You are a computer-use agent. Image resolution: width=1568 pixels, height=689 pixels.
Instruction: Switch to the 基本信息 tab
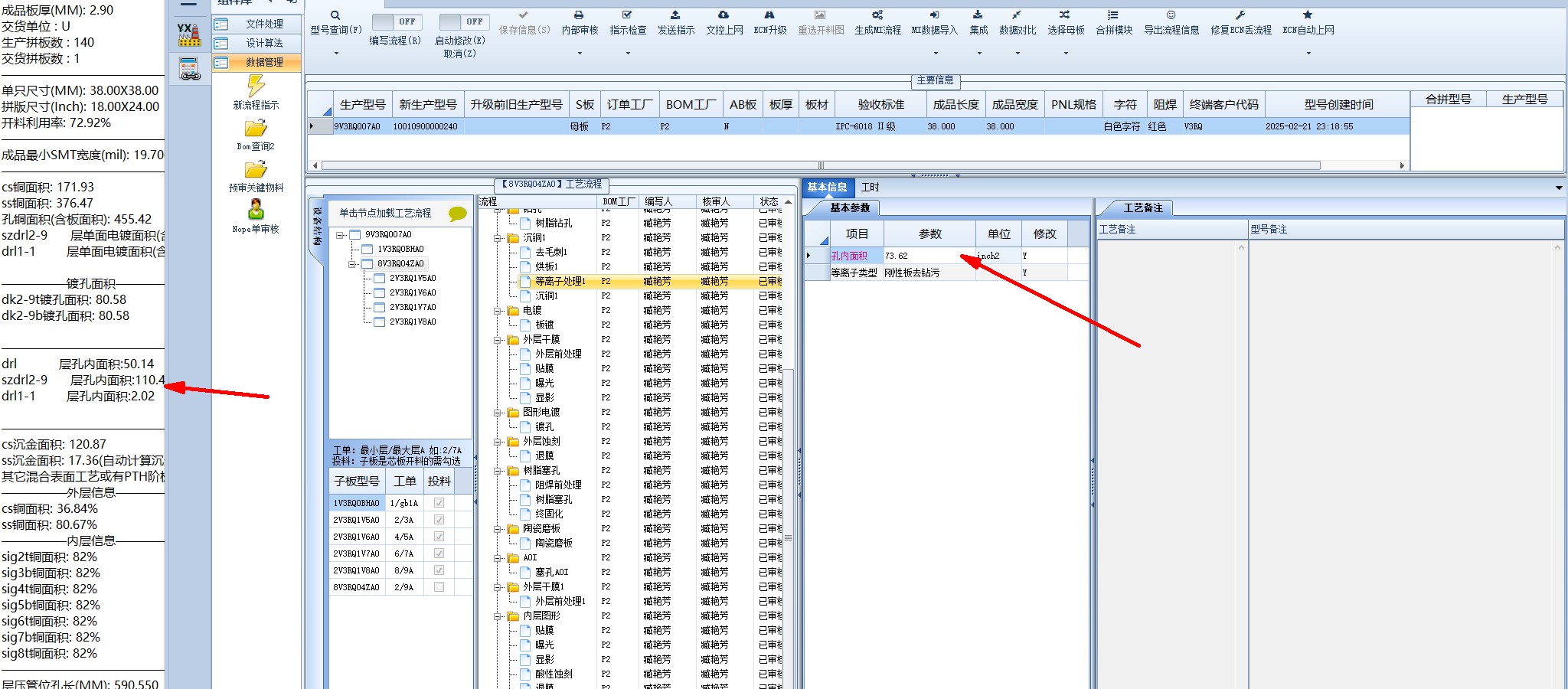pyautogui.click(x=827, y=188)
